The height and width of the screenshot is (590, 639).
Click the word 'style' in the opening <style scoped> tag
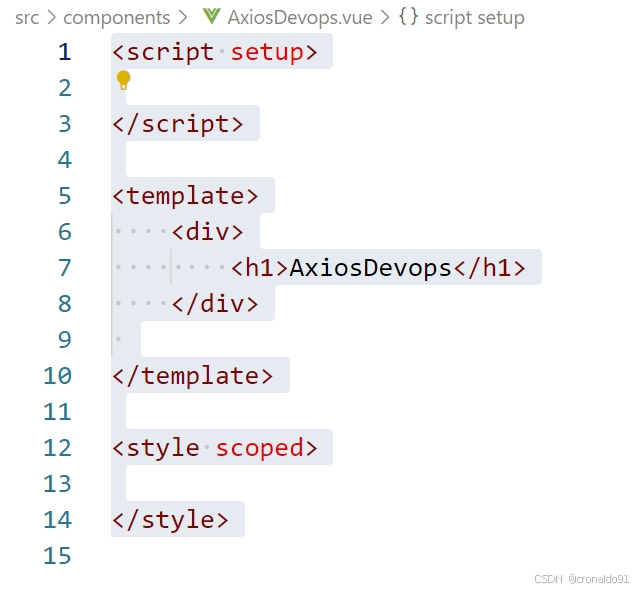click(163, 448)
